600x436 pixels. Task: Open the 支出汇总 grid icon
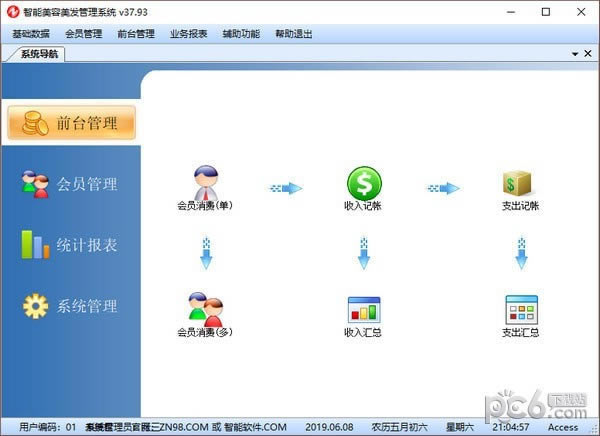coord(521,316)
